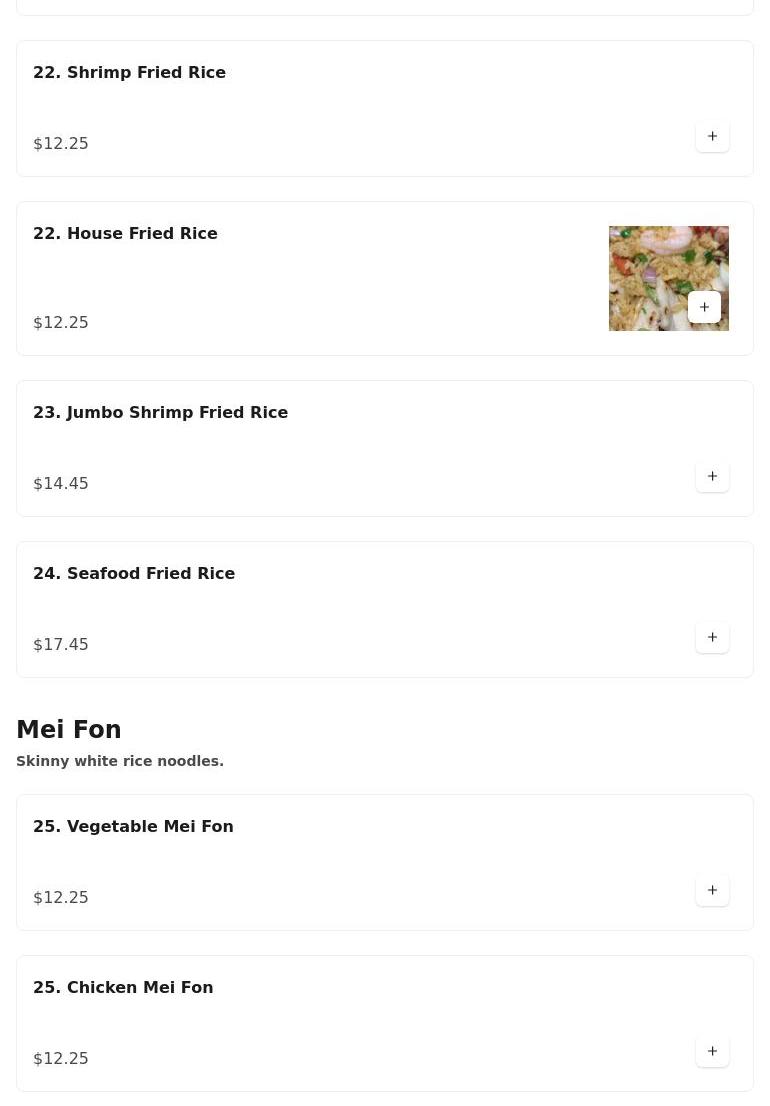Open the House Fried Rice item title

(125, 233)
